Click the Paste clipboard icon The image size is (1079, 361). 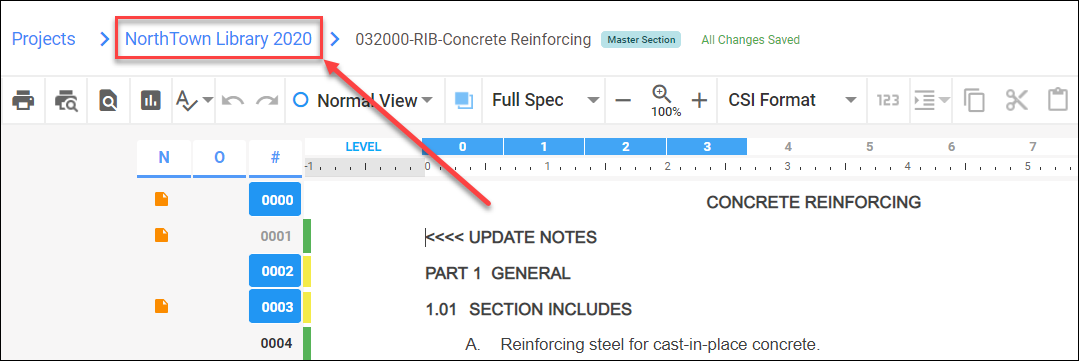[x=1057, y=100]
